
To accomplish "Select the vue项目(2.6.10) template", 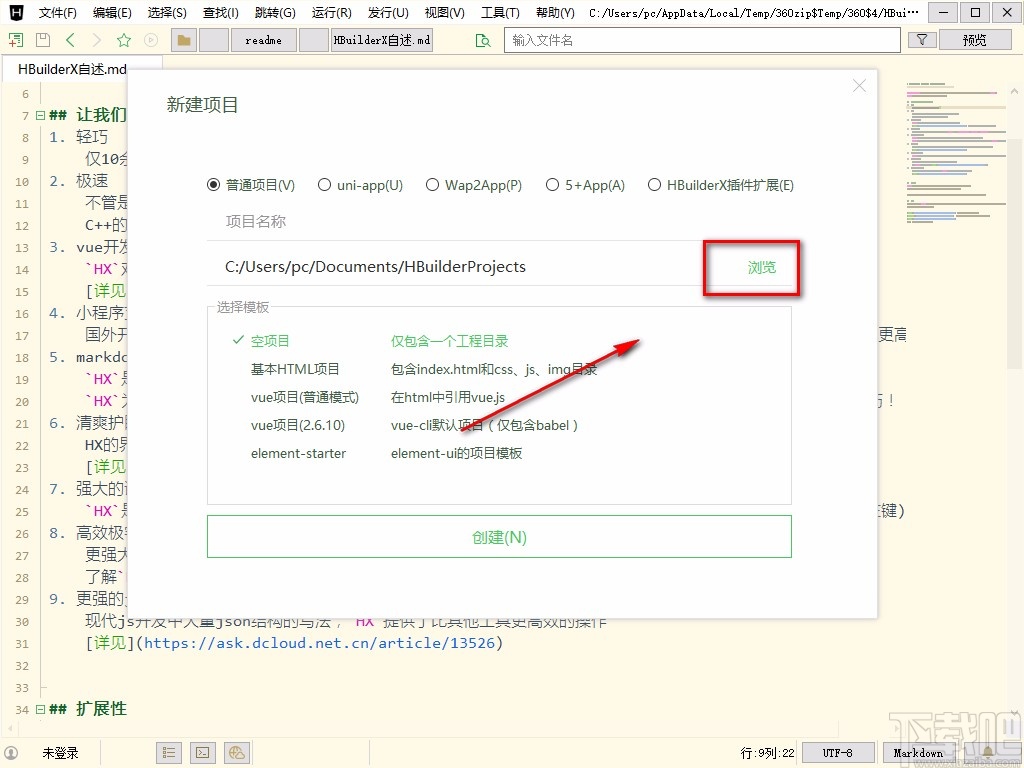I will (298, 425).
